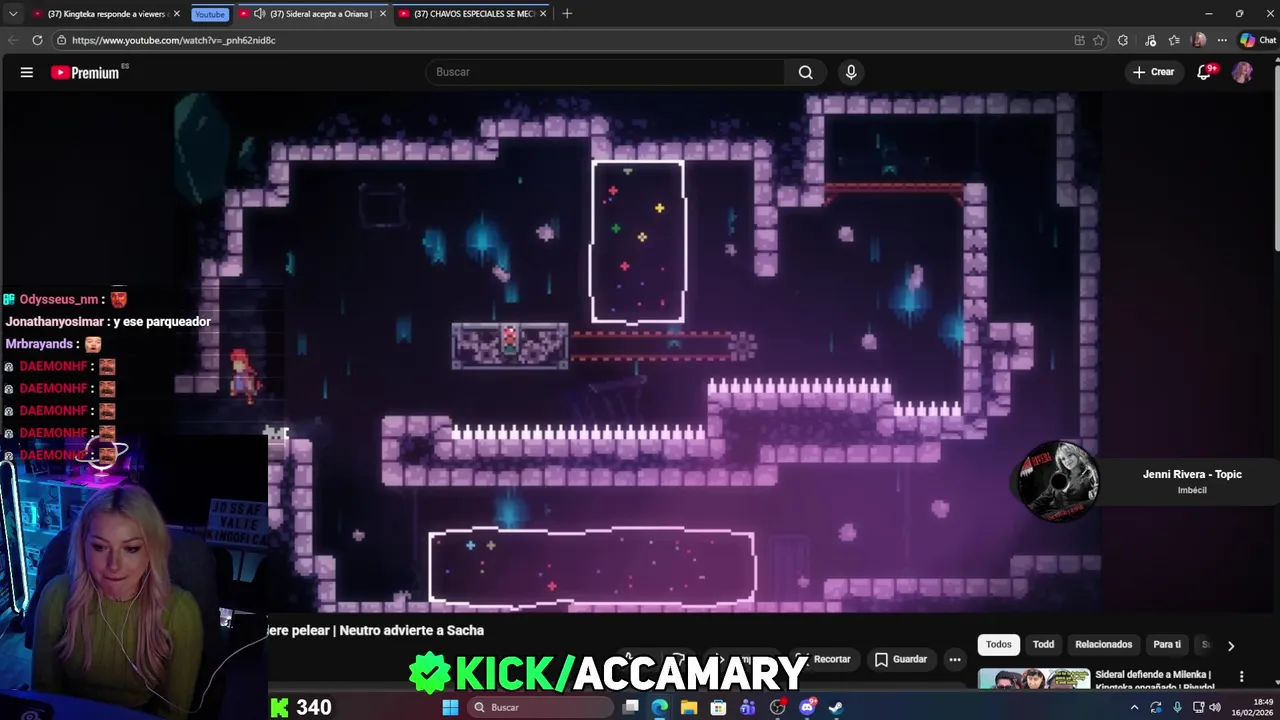Viewport: 1280px width, 720px height.
Task: Open the YouTube account avatar menu
Action: (x=1242, y=72)
